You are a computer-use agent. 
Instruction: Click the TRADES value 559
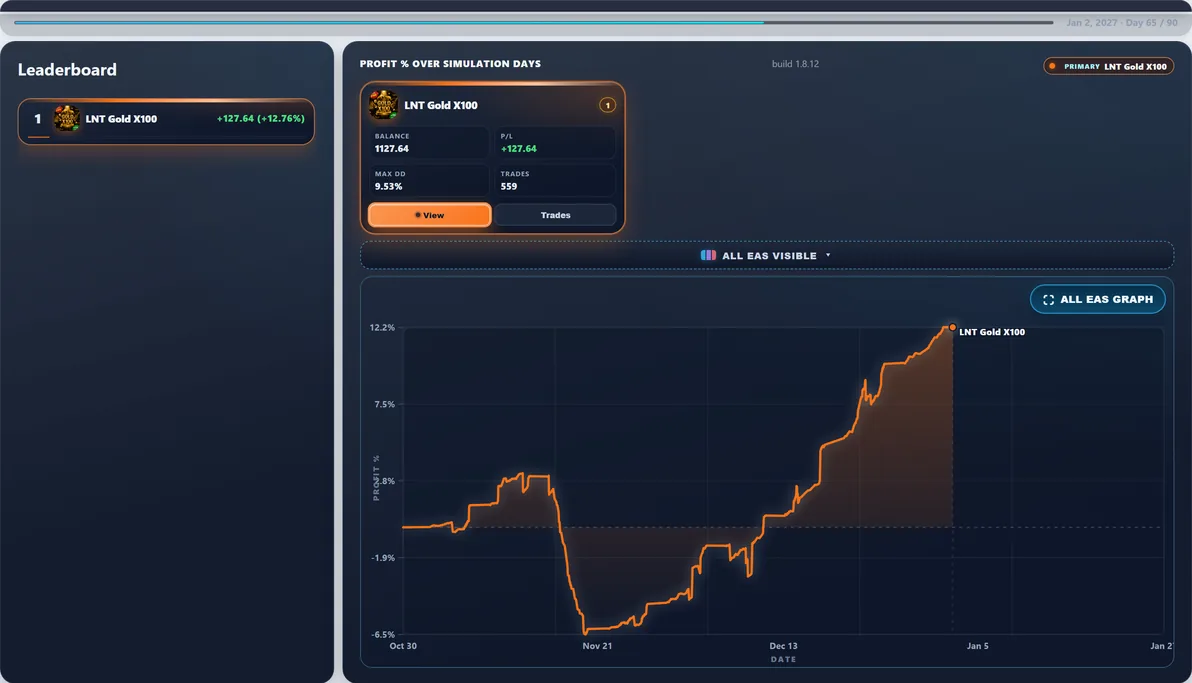[x=509, y=186]
